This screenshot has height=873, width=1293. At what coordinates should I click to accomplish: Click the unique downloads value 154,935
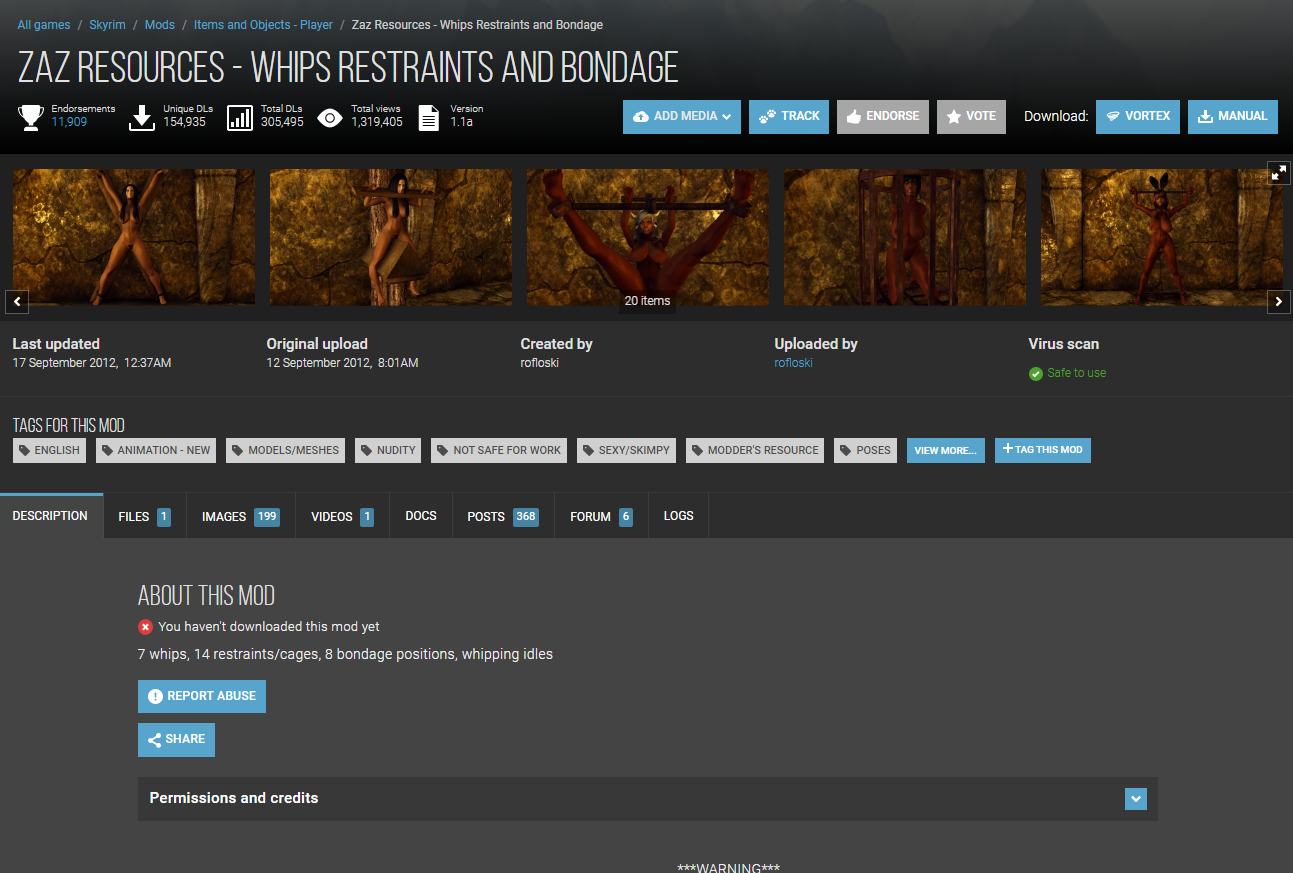(185, 122)
